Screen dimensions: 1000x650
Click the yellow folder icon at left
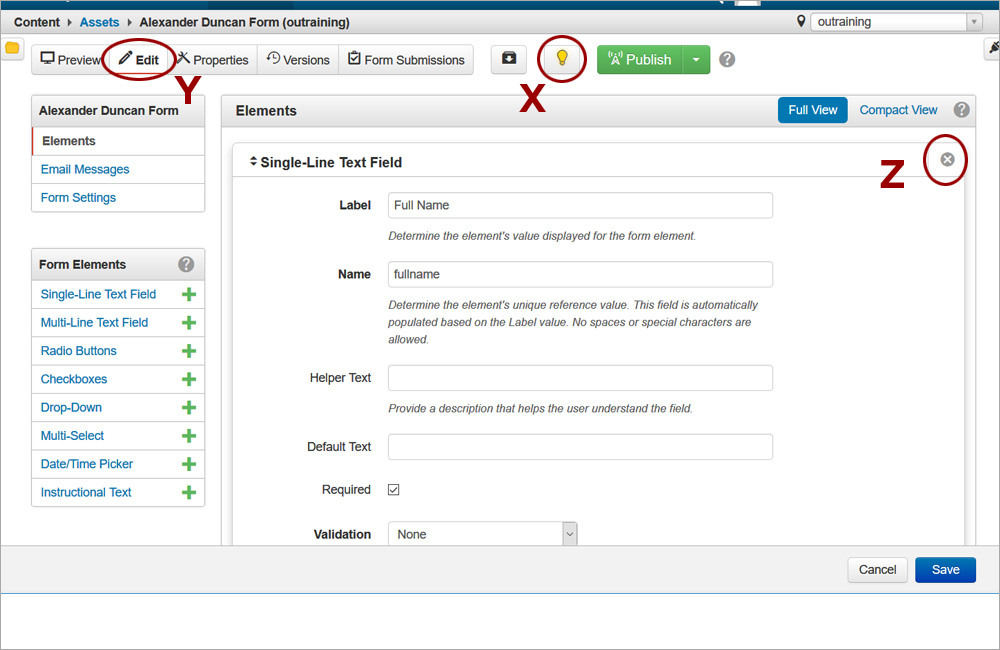pyautogui.click(x=11, y=48)
